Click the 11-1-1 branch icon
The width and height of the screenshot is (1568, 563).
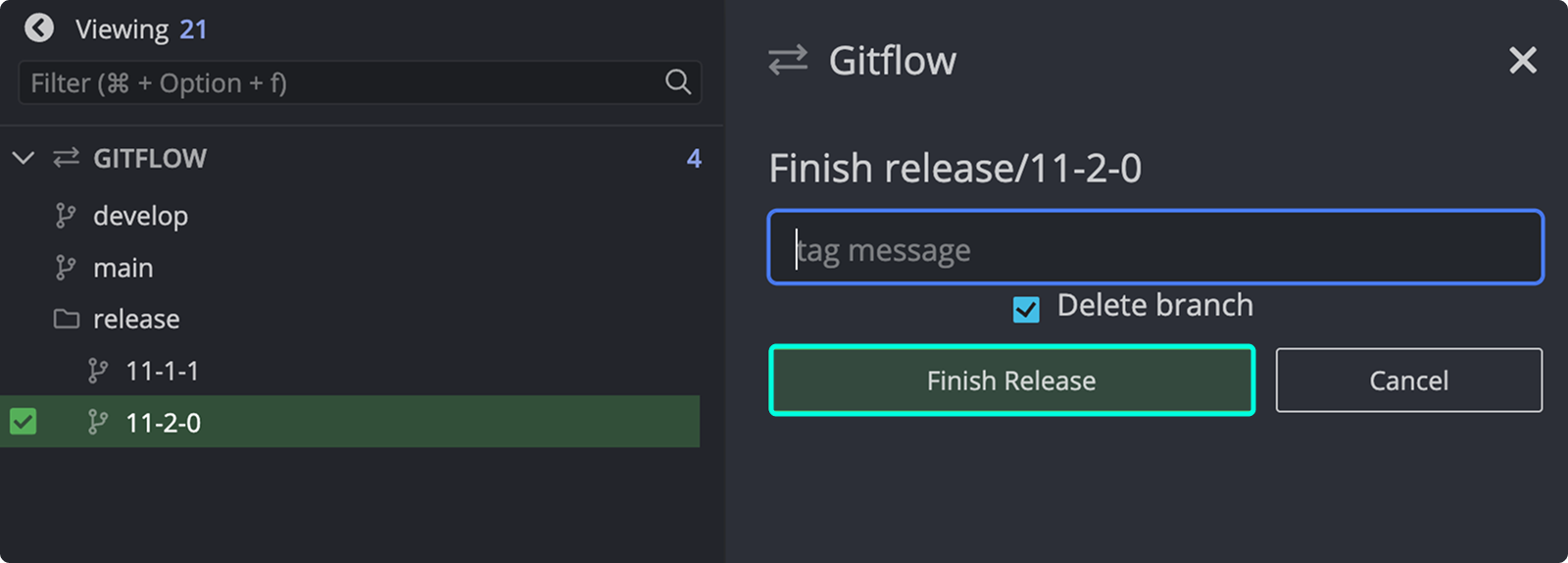(98, 371)
